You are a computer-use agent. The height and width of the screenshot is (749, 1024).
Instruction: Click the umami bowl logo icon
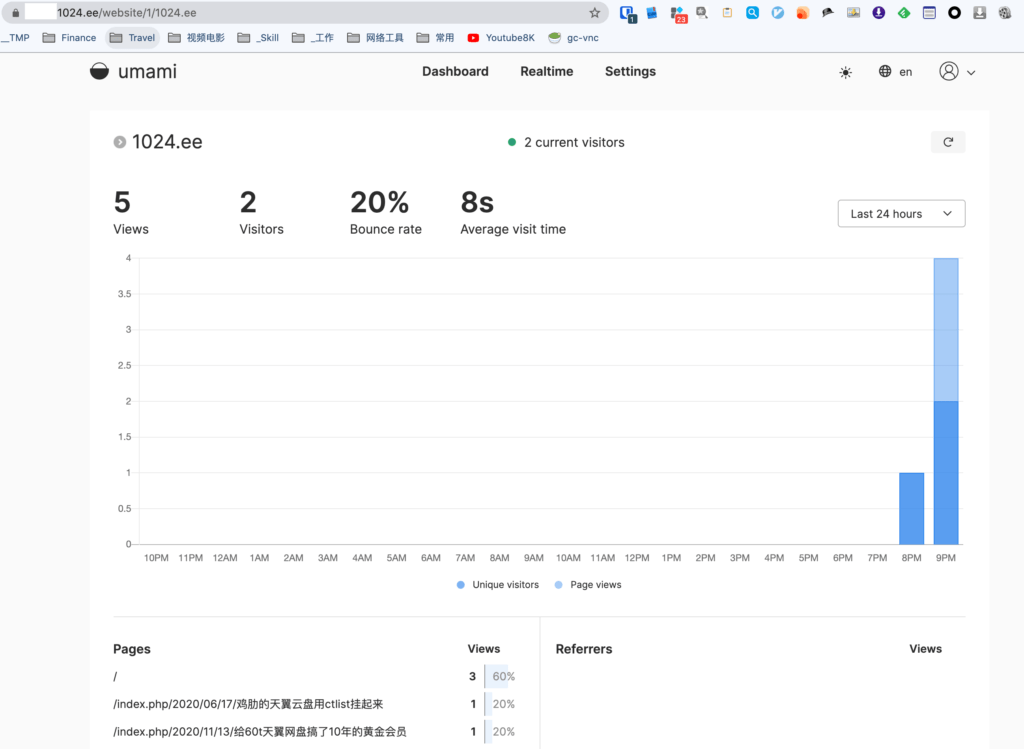(x=99, y=71)
